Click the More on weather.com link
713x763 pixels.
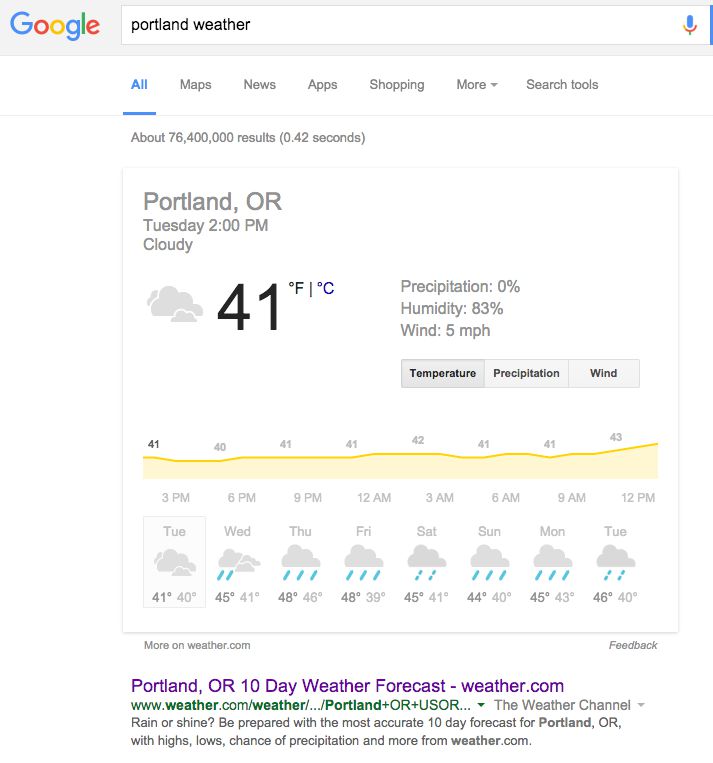click(x=197, y=645)
